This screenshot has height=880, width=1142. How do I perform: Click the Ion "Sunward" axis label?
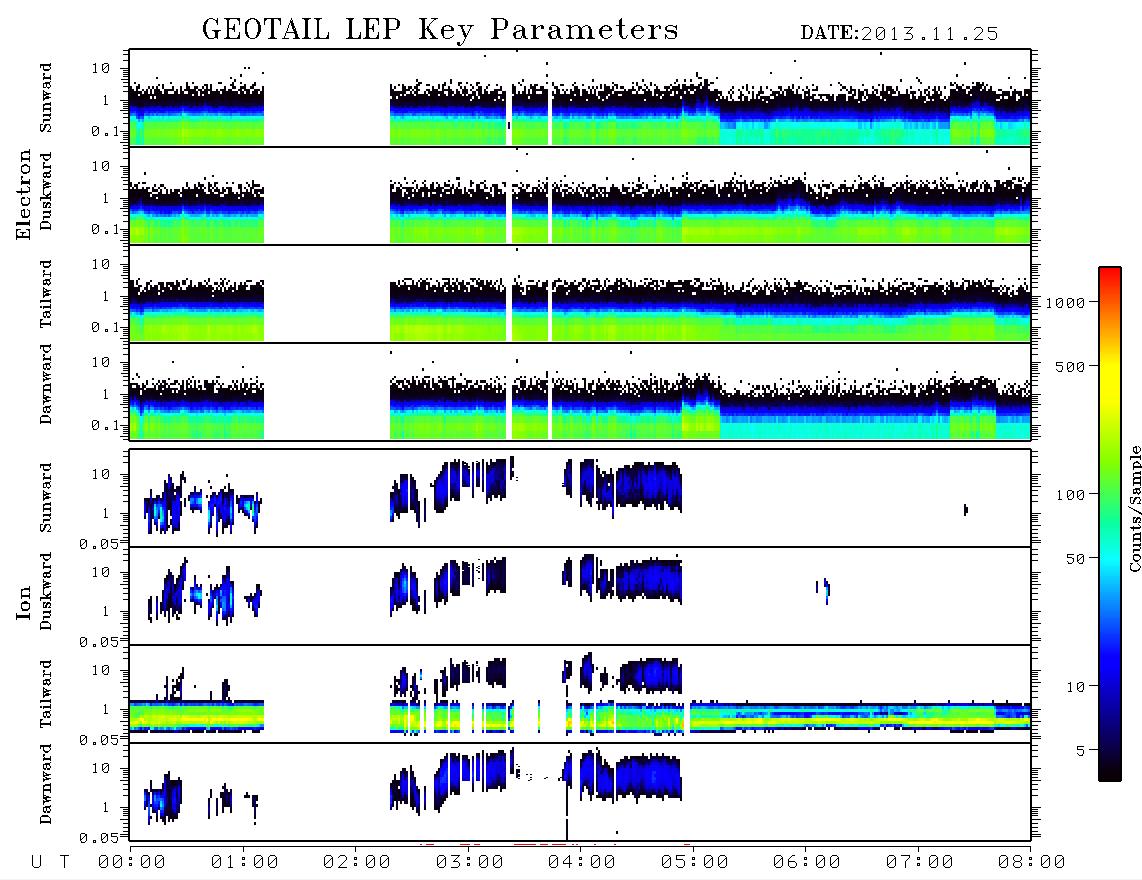46,498
